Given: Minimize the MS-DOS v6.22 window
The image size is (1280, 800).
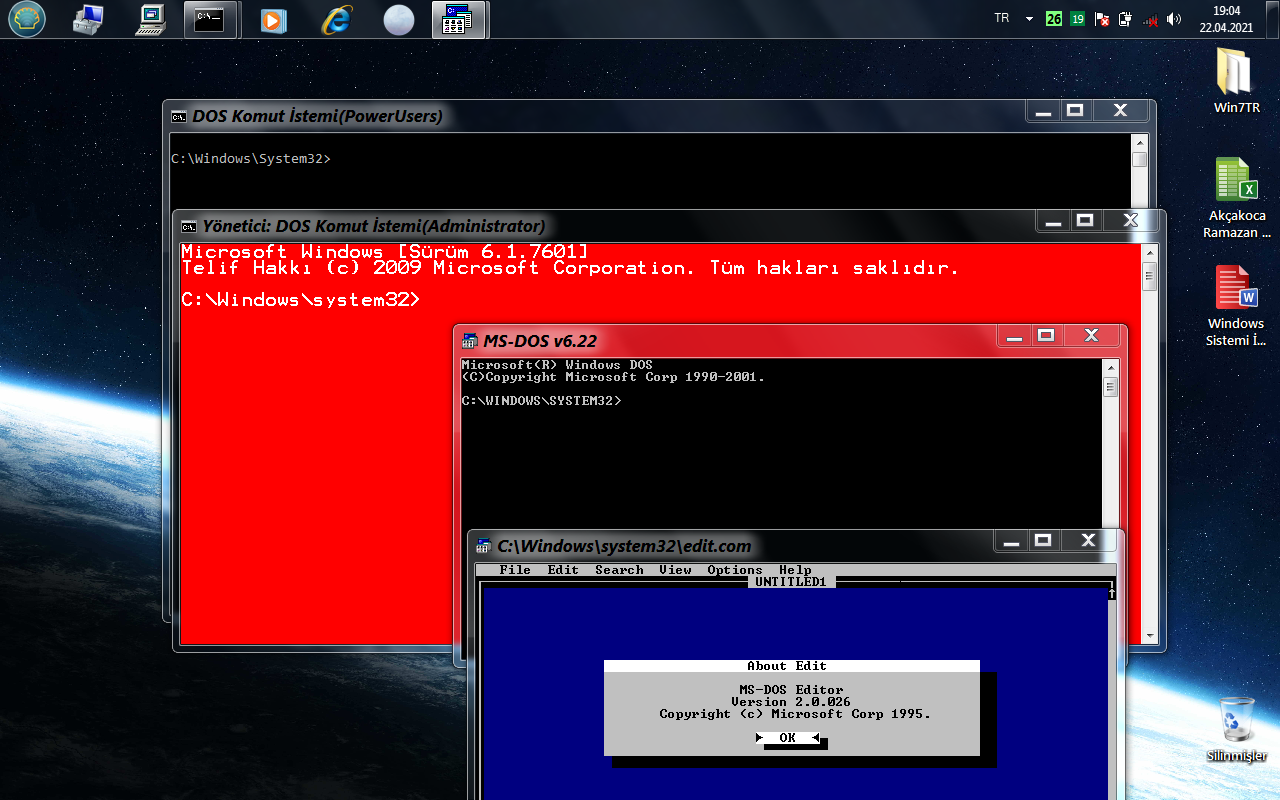Looking at the screenshot, I should click(1015, 336).
